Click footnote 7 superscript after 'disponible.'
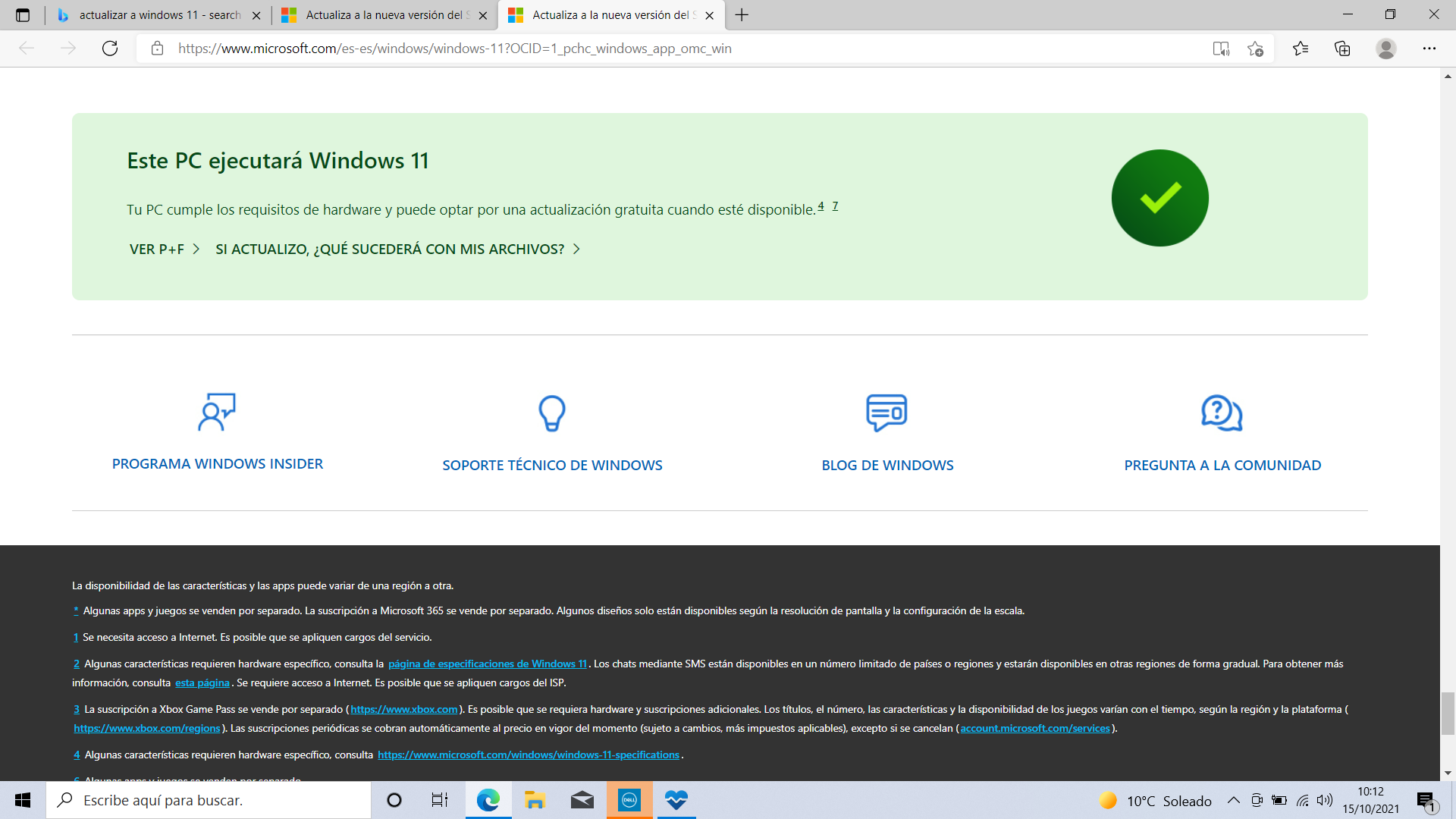The image size is (1456, 819). (x=835, y=206)
